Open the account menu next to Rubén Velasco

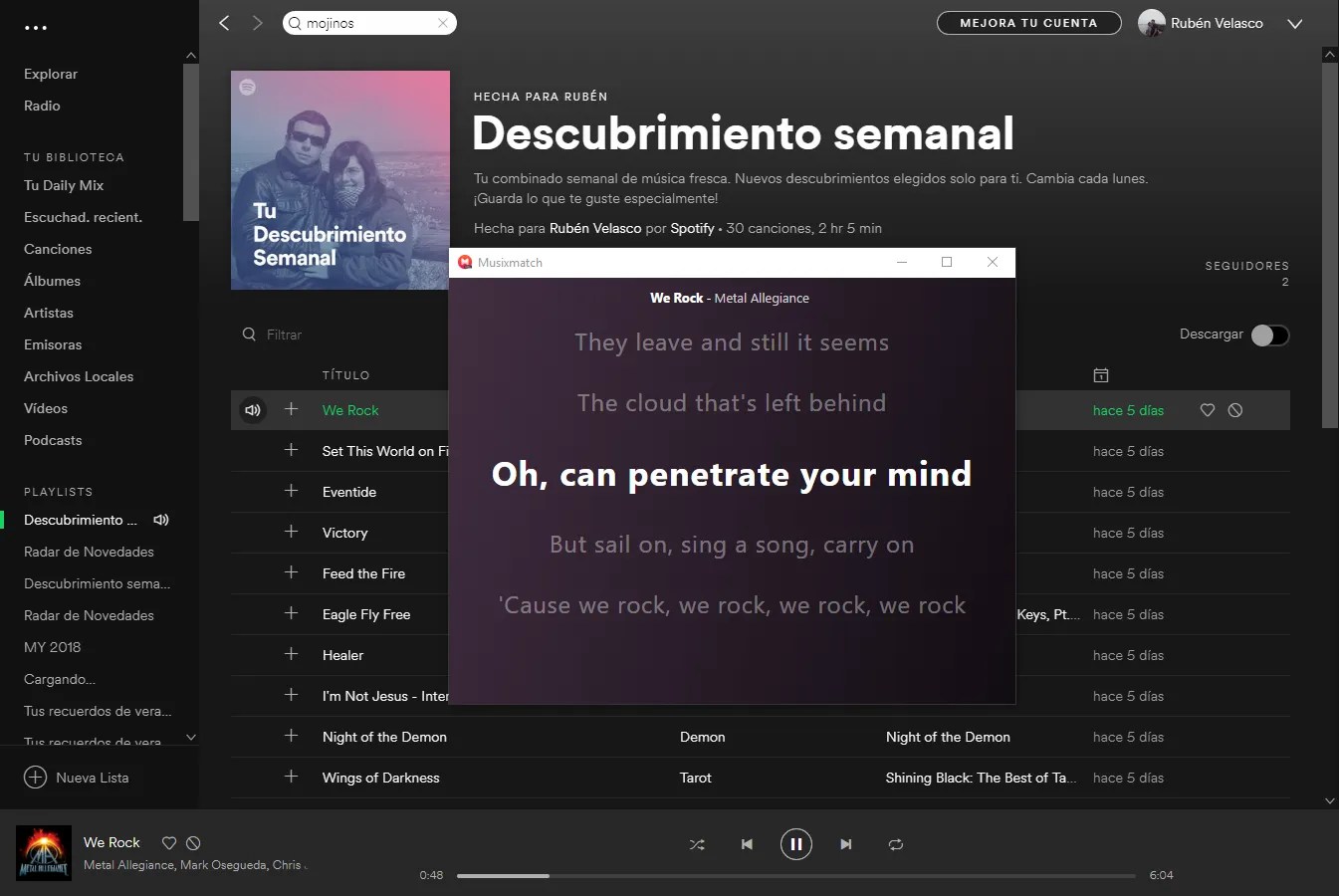tap(1295, 23)
